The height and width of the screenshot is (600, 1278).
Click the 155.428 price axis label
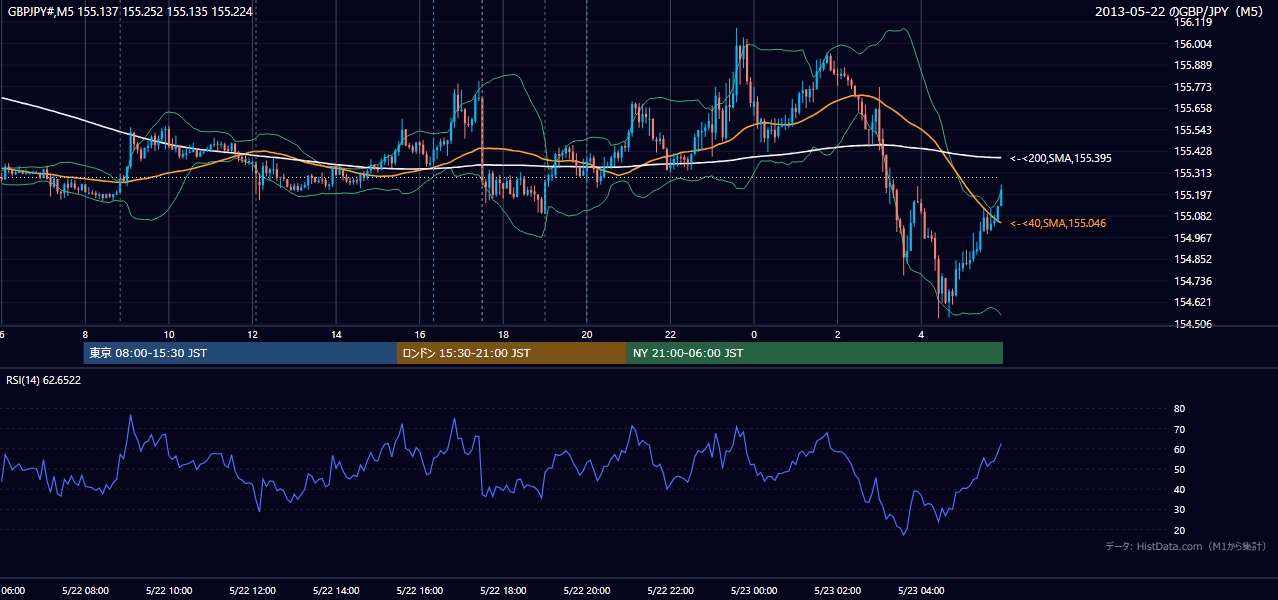pos(1193,151)
